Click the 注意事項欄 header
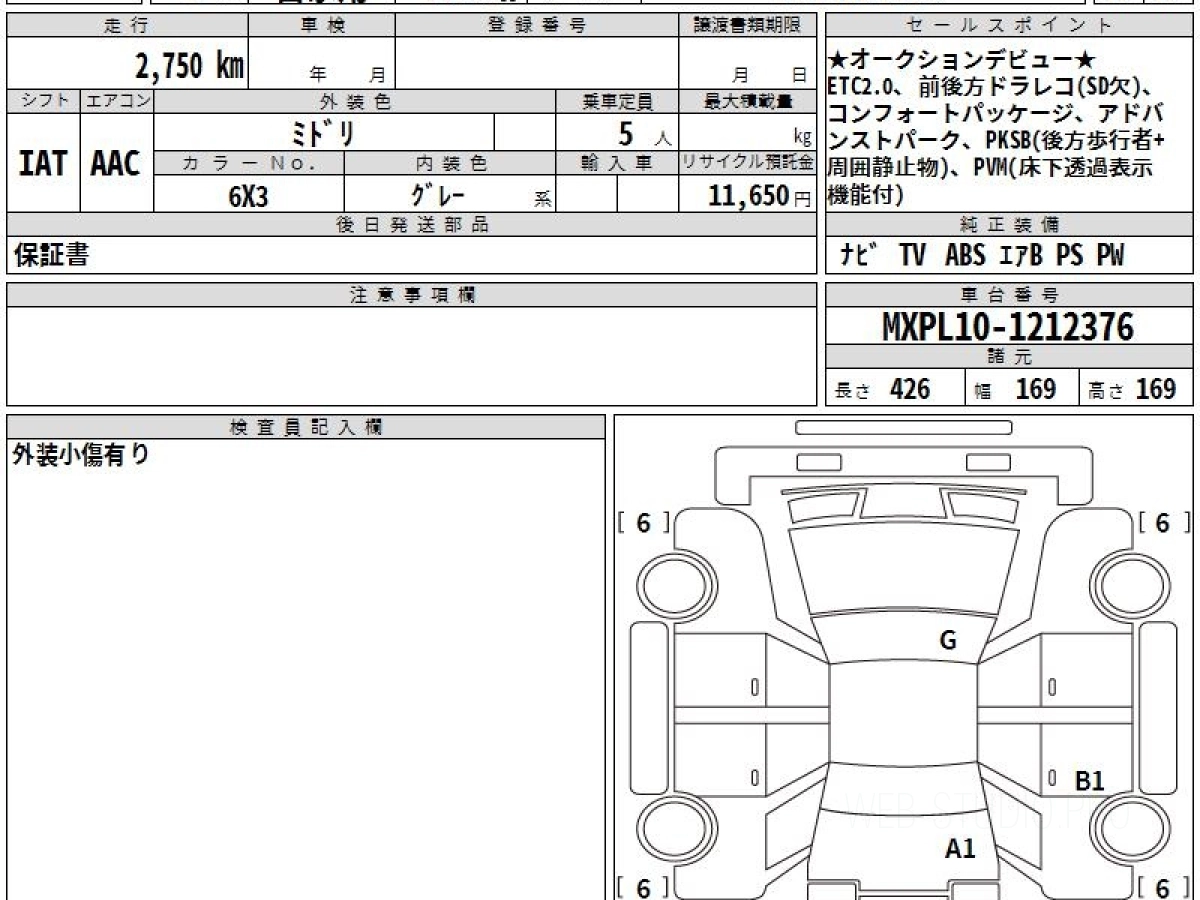 click(x=412, y=295)
